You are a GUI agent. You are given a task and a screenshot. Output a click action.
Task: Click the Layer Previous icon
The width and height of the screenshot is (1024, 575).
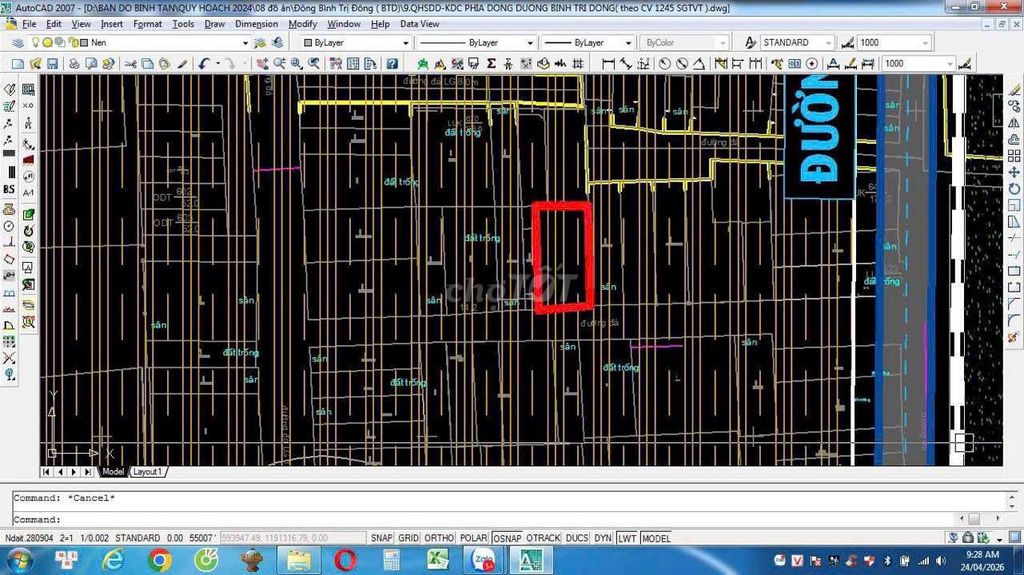tap(278, 42)
